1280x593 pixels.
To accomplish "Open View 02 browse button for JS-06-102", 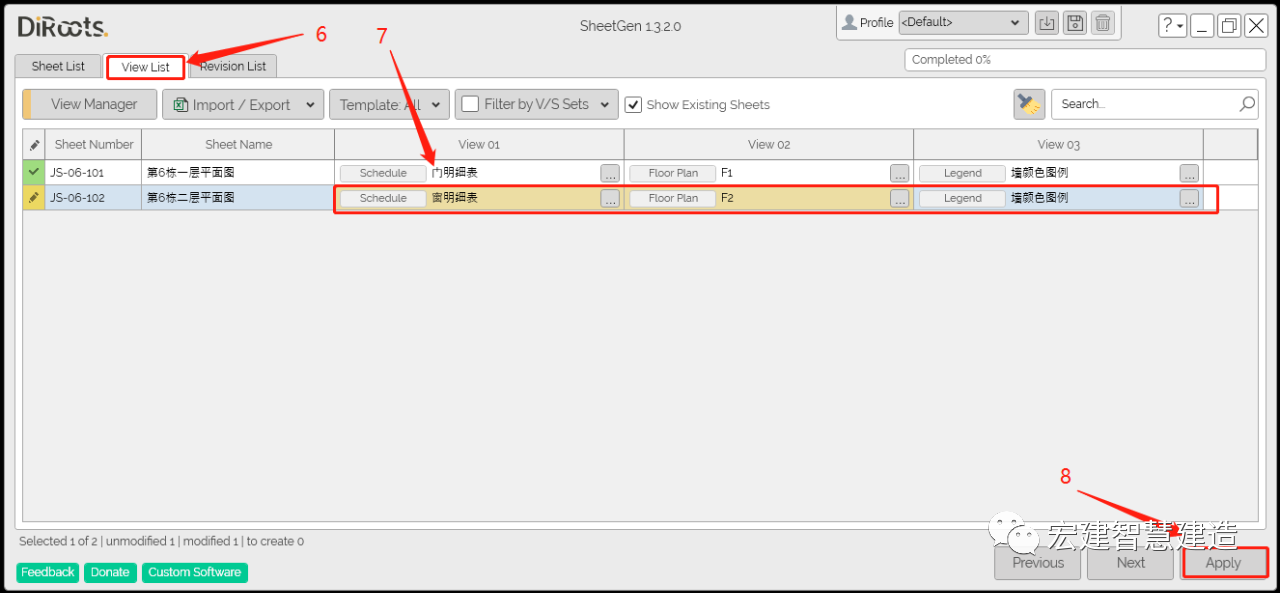I will [900, 198].
